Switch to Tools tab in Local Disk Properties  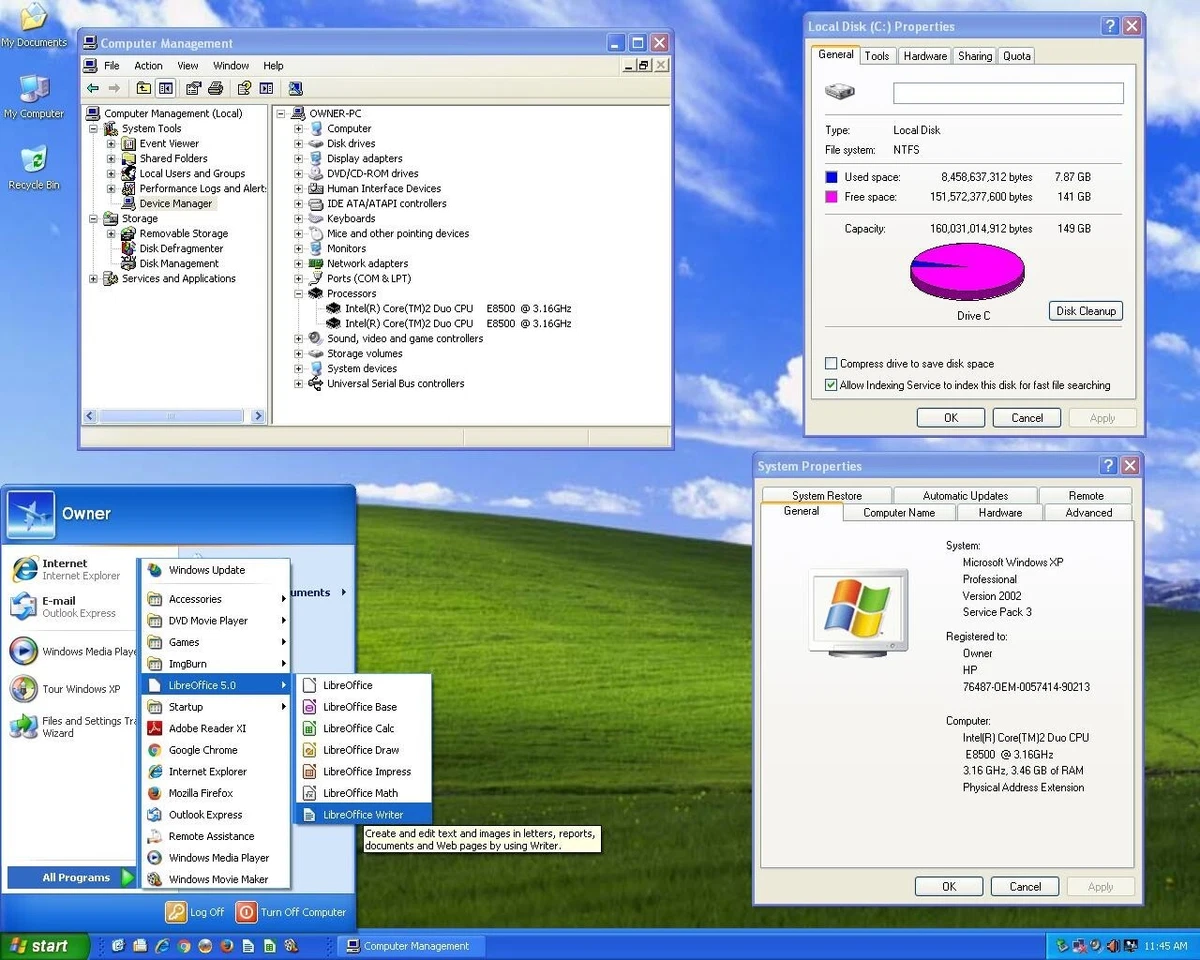pyautogui.click(x=877, y=56)
